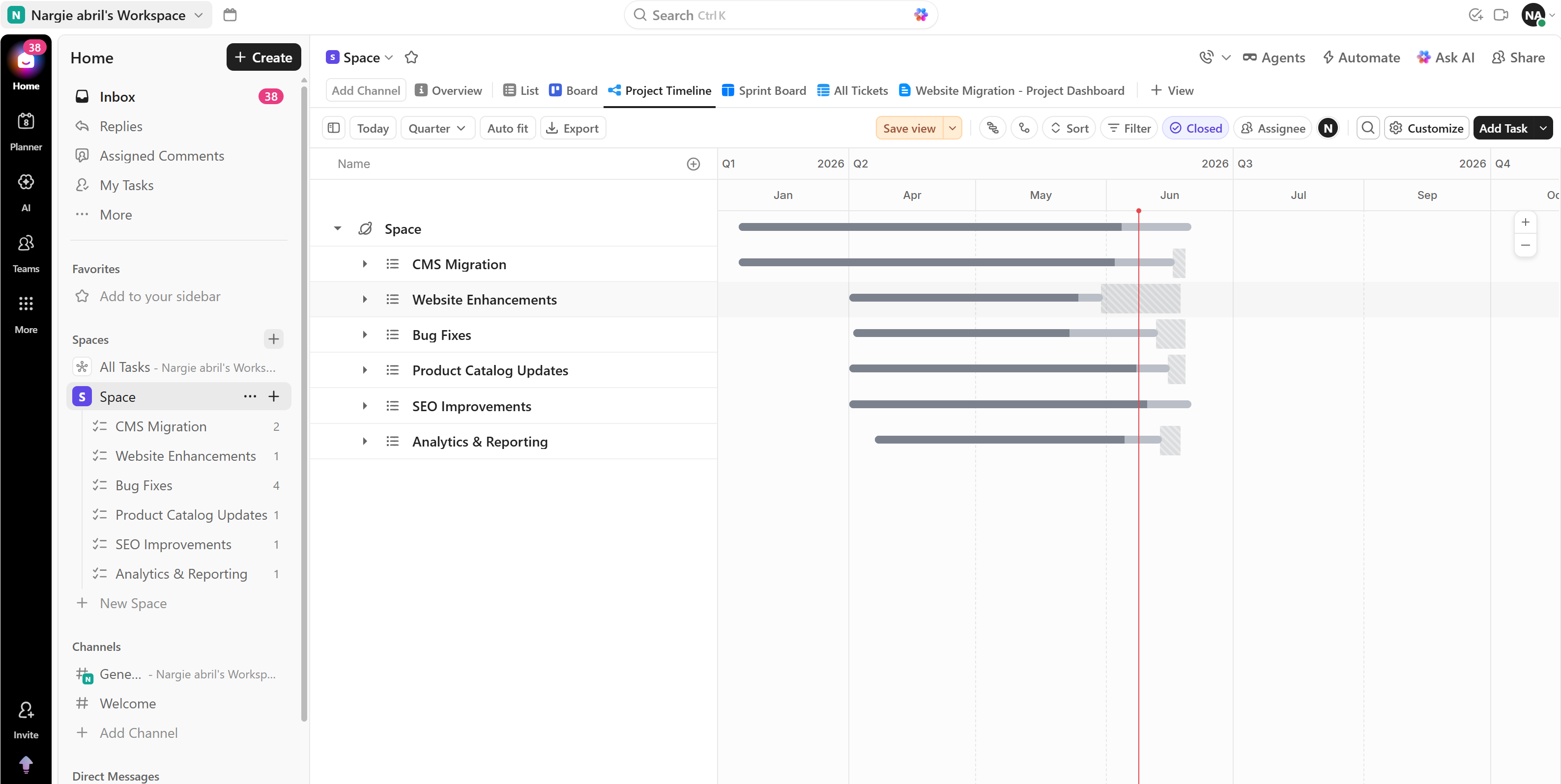
Task: Open My Tasks in the sidebar
Action: (180, 185)
